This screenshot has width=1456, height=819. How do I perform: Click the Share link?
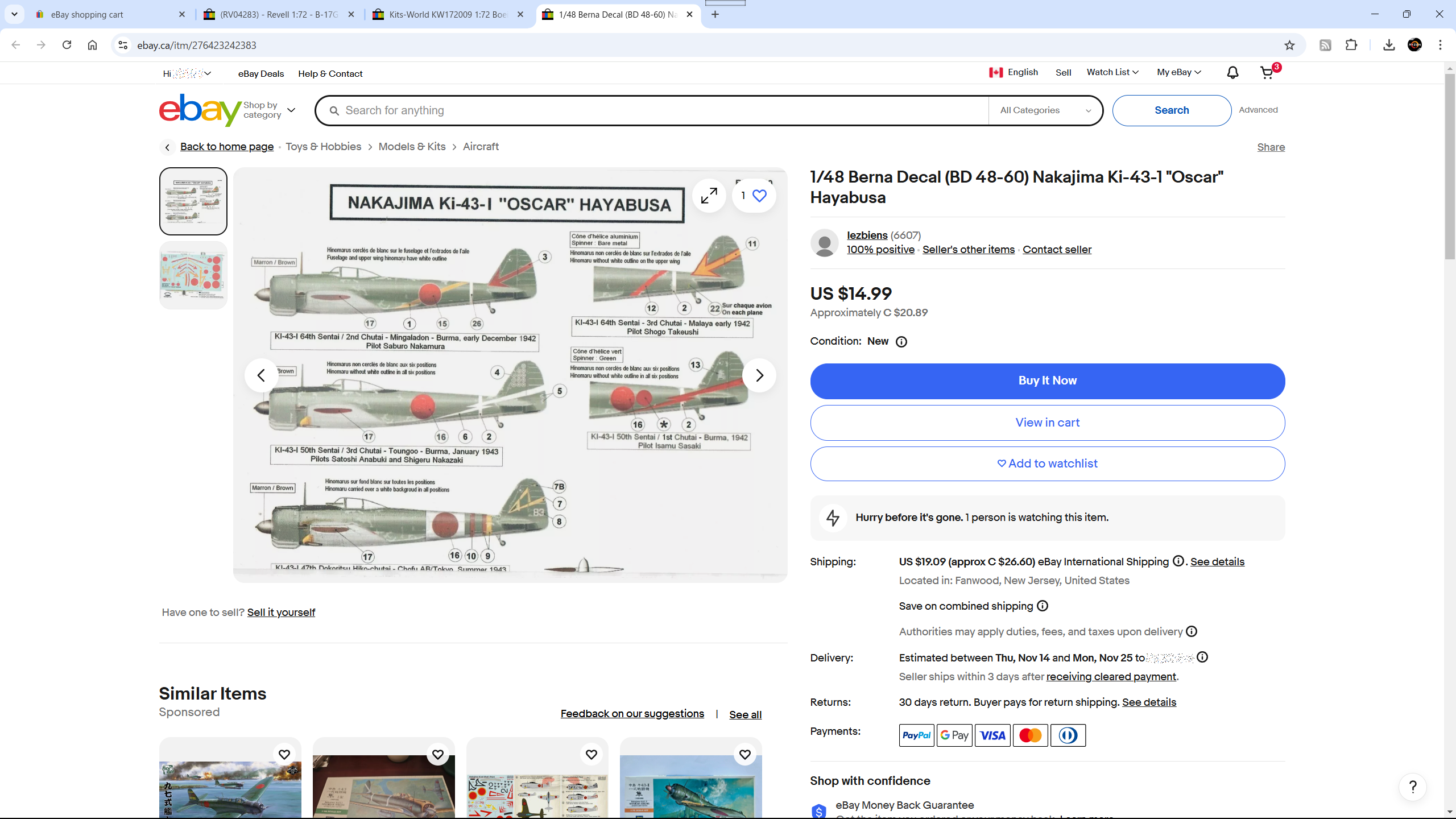tap(1271, 147)
